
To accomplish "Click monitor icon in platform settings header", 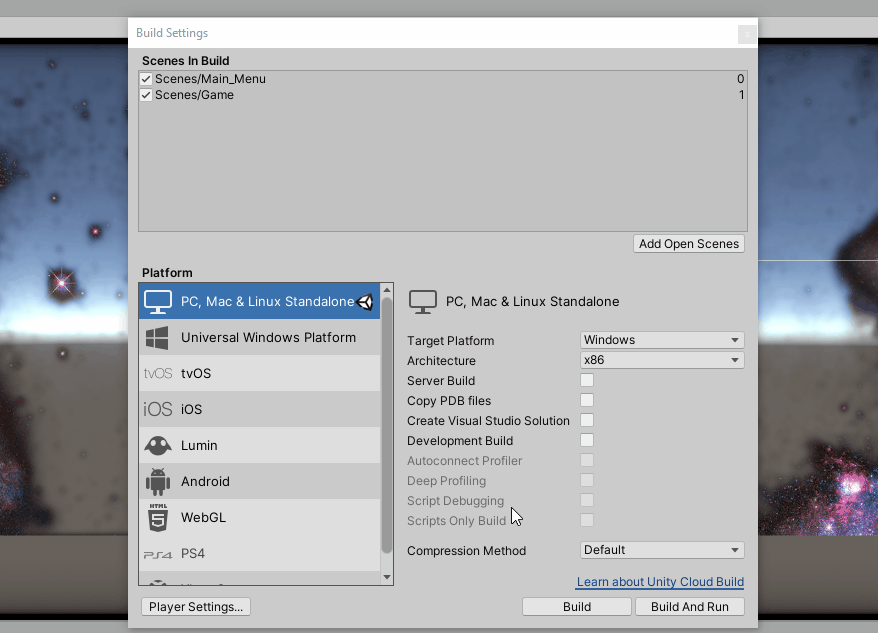I will (x=423, y=302).
